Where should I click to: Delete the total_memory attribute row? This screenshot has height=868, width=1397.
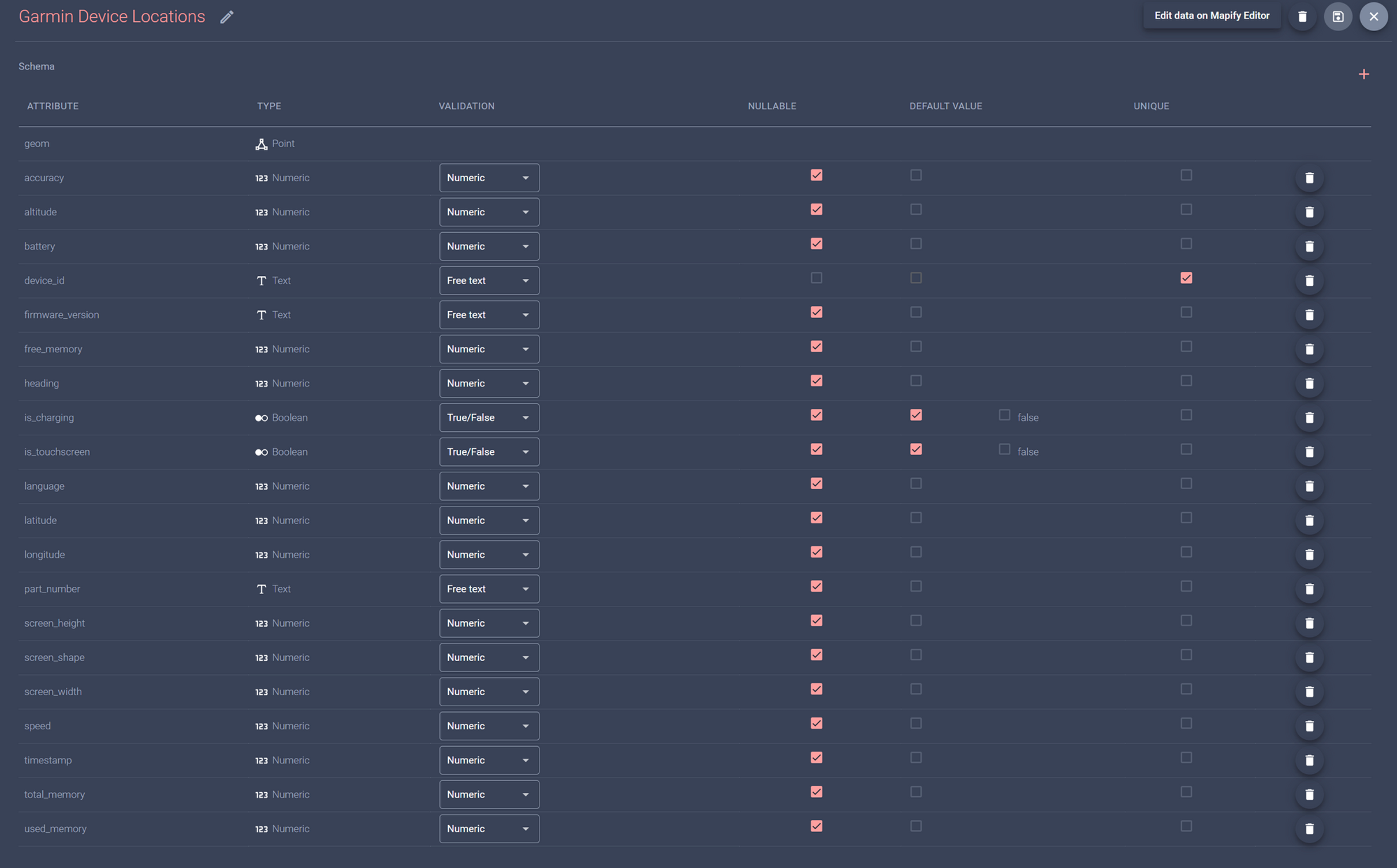pyautogui.click(x=1309, y=794)
